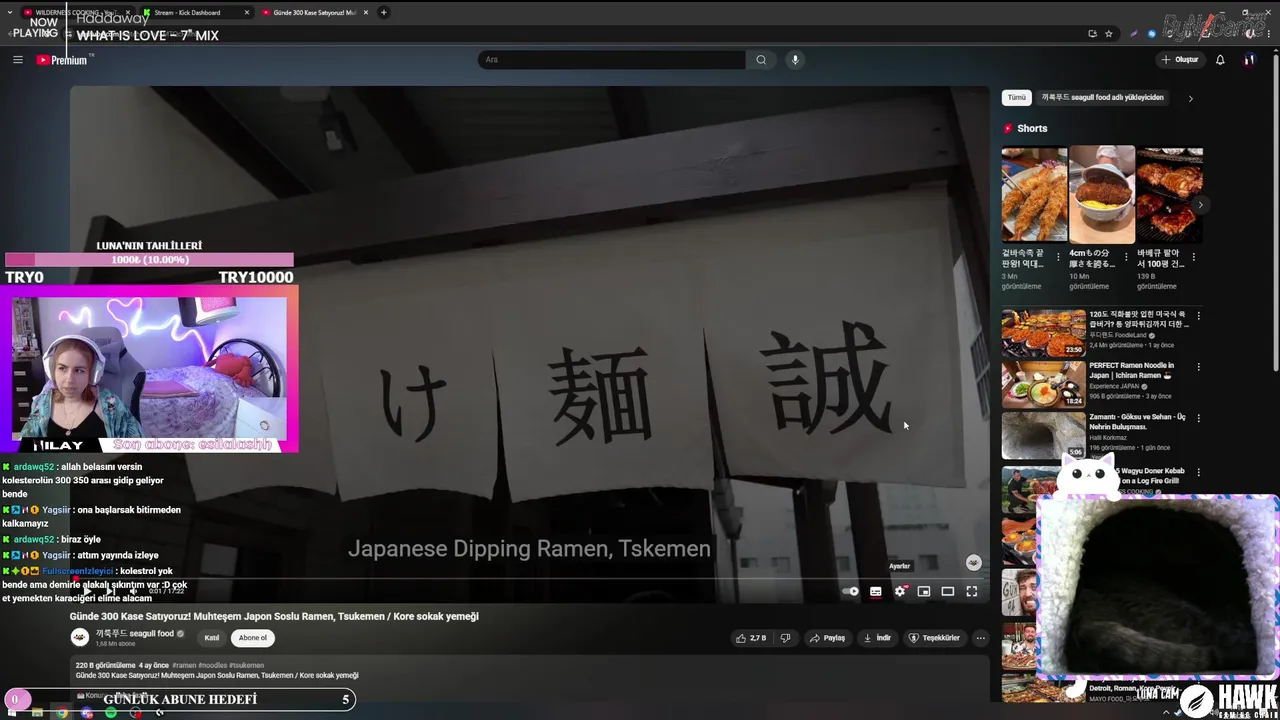The height and width of the screenshot is (720, 1280).
Task: Bookmark this page with the star icon
Action: (1109, 34)
